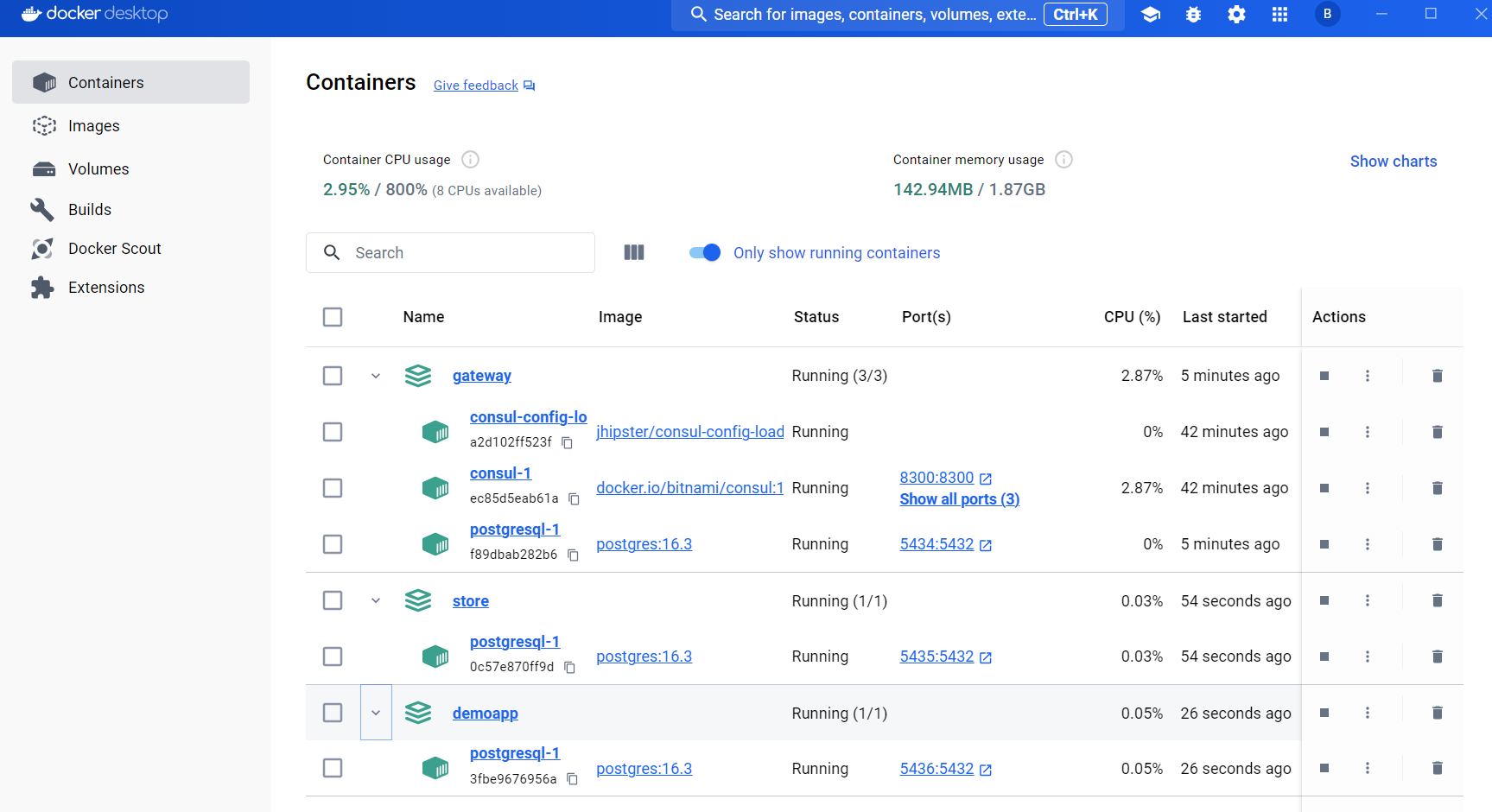Delete the gateway compose stack

[x=1437, y=376]
